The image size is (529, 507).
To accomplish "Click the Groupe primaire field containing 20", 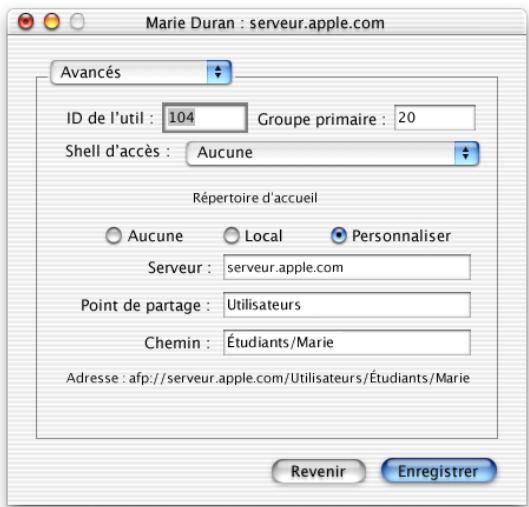I will click(435, 118).
